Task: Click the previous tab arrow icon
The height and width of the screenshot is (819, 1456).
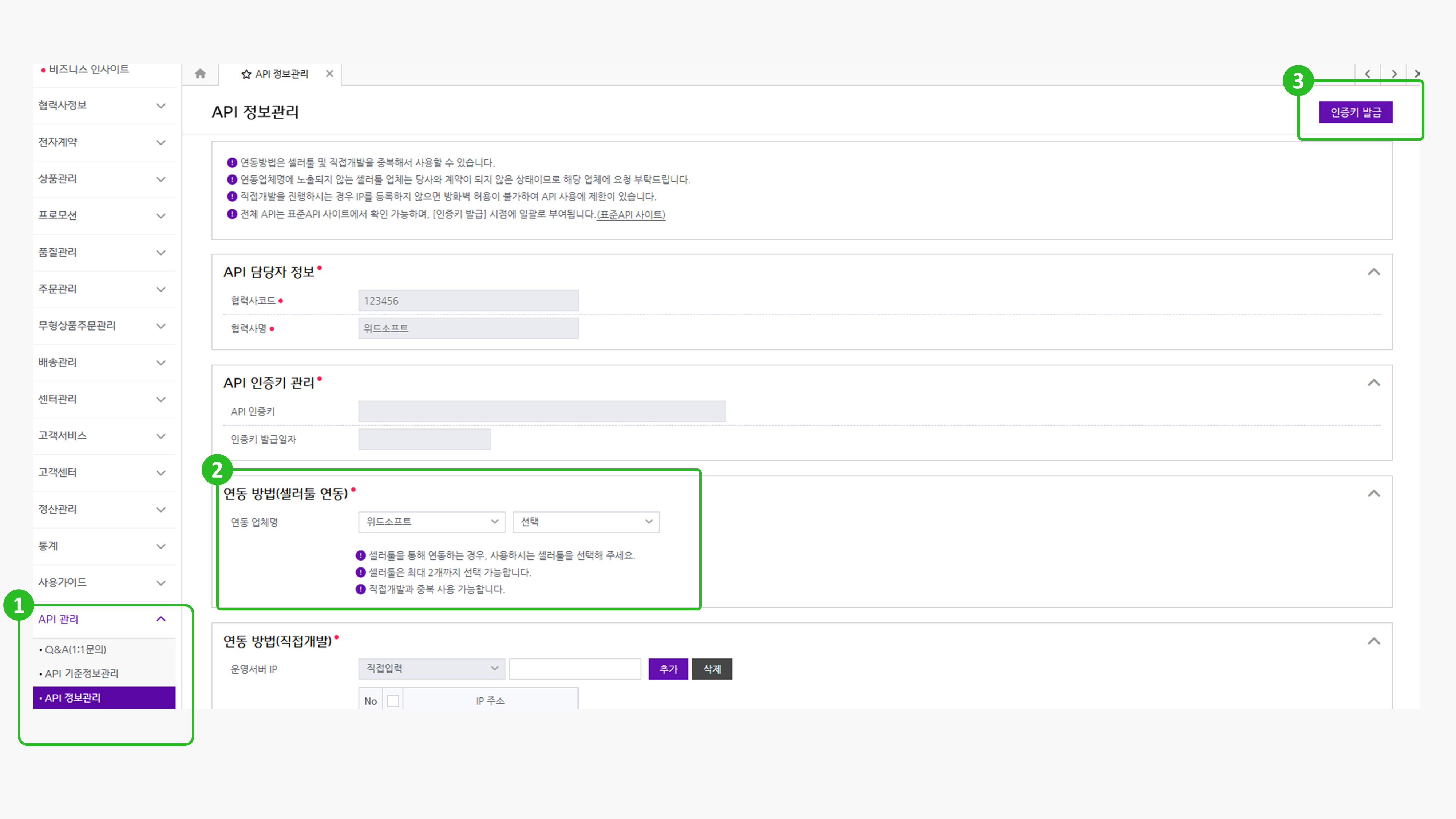Action: [1367, 74]
